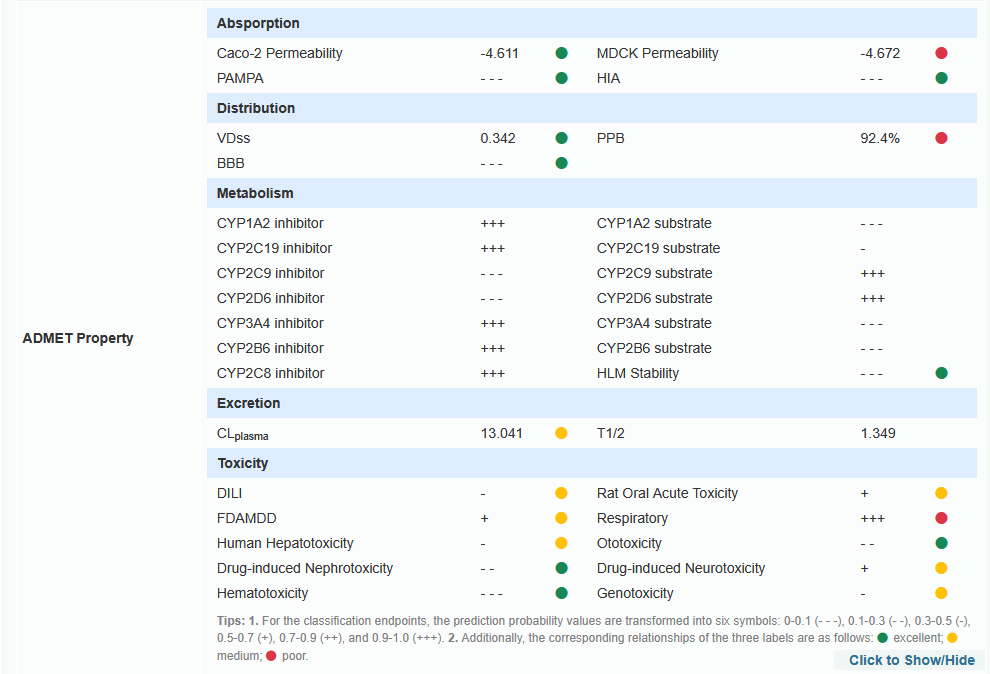Image resolution: width=990 pixels, height=674 pixels.
Task: Click the ADMET Property row label
Action: tap(78, 338)
